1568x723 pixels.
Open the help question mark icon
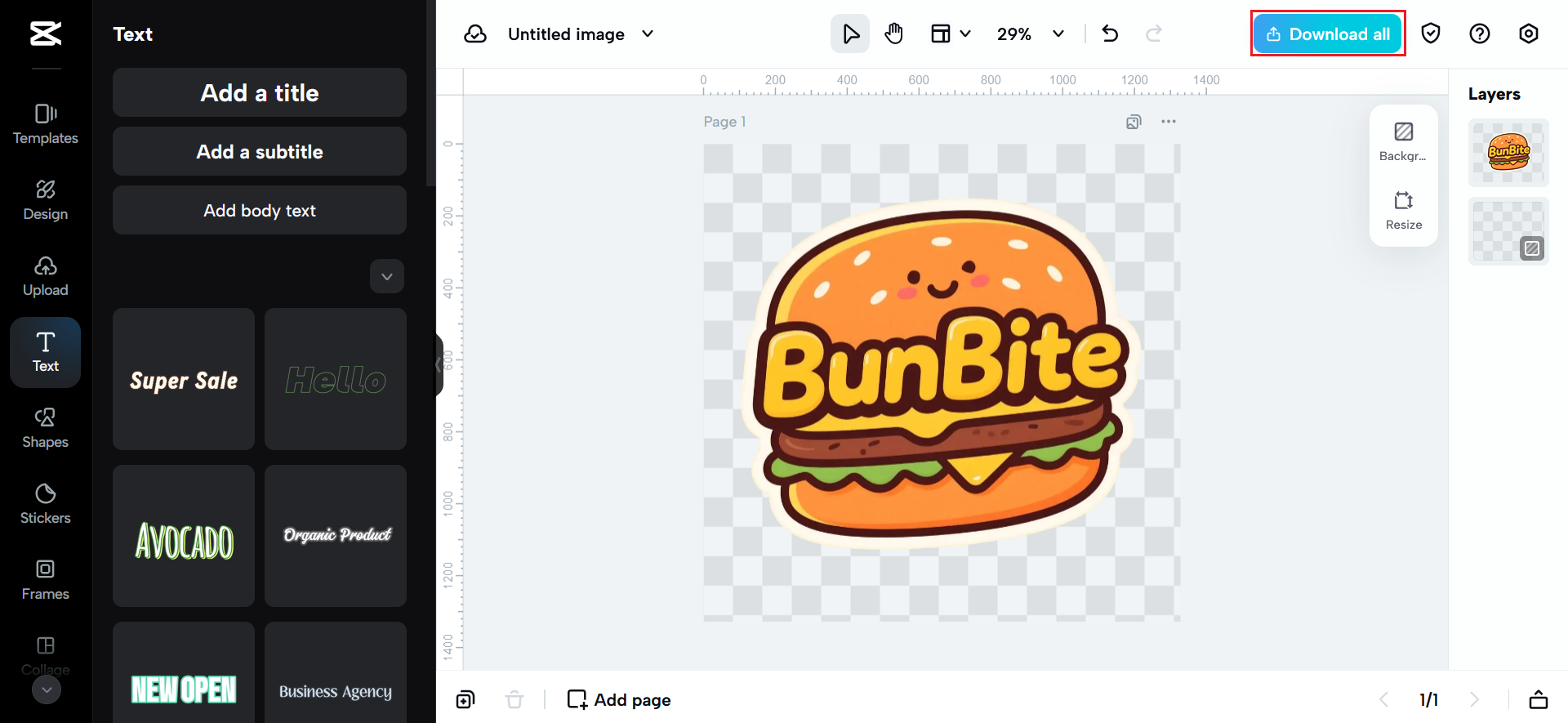[1479, 34]
